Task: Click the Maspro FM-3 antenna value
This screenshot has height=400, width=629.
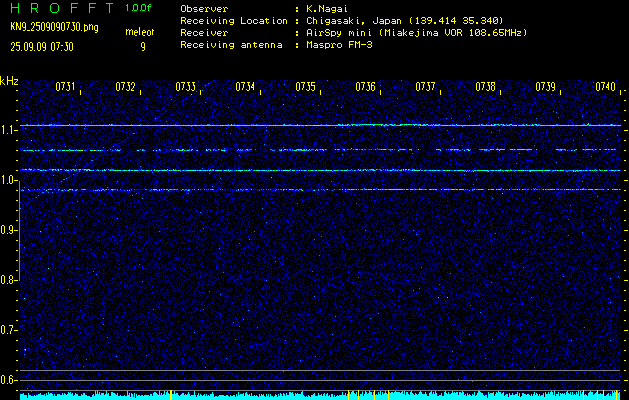Action: (x=339, y=45)
